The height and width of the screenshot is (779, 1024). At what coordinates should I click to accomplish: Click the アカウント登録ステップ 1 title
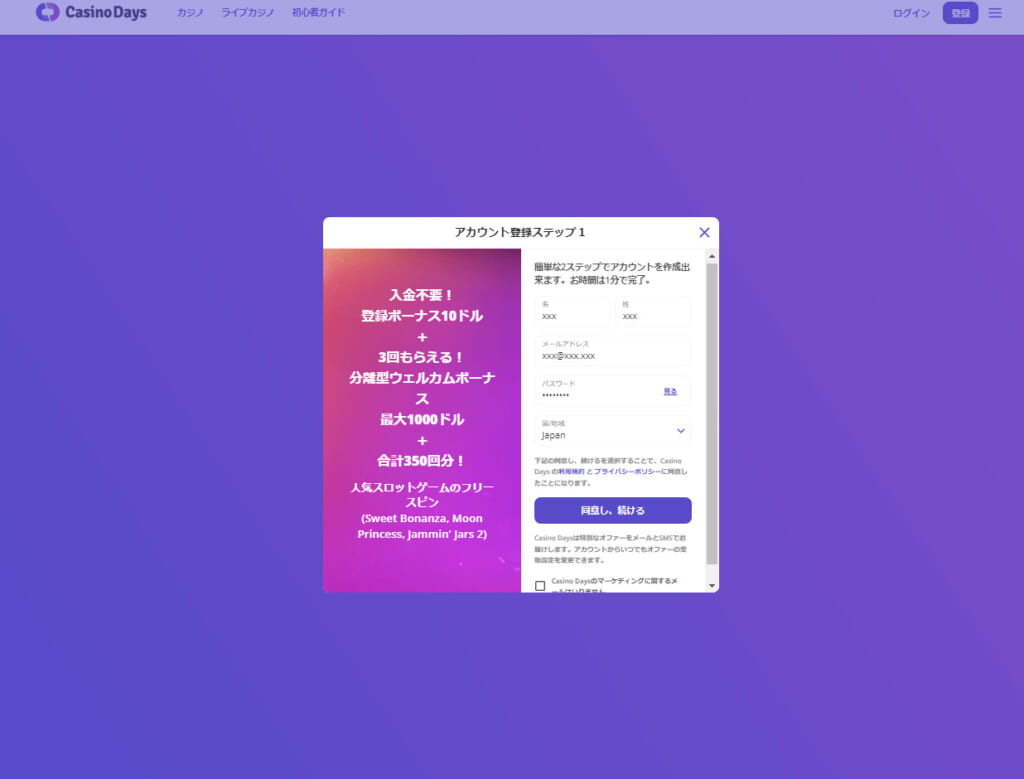click(x=520, y=232)
